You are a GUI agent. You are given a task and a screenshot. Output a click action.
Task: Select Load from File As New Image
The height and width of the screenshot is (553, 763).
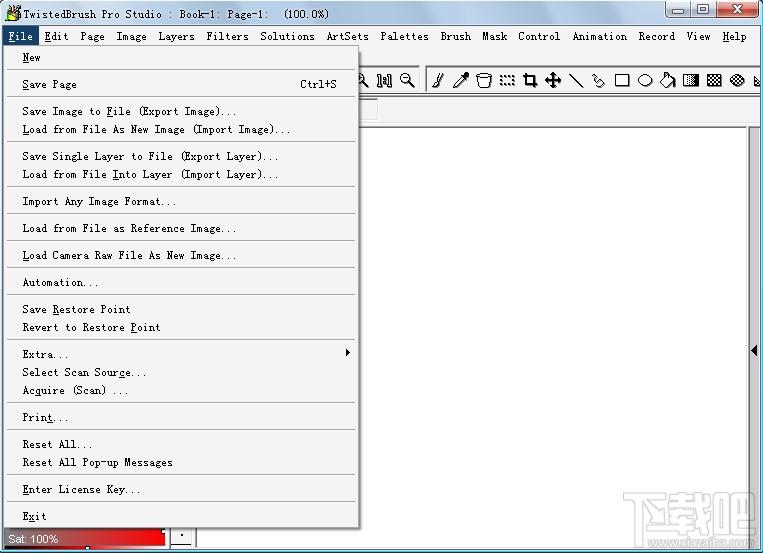[x=181, y=129]
